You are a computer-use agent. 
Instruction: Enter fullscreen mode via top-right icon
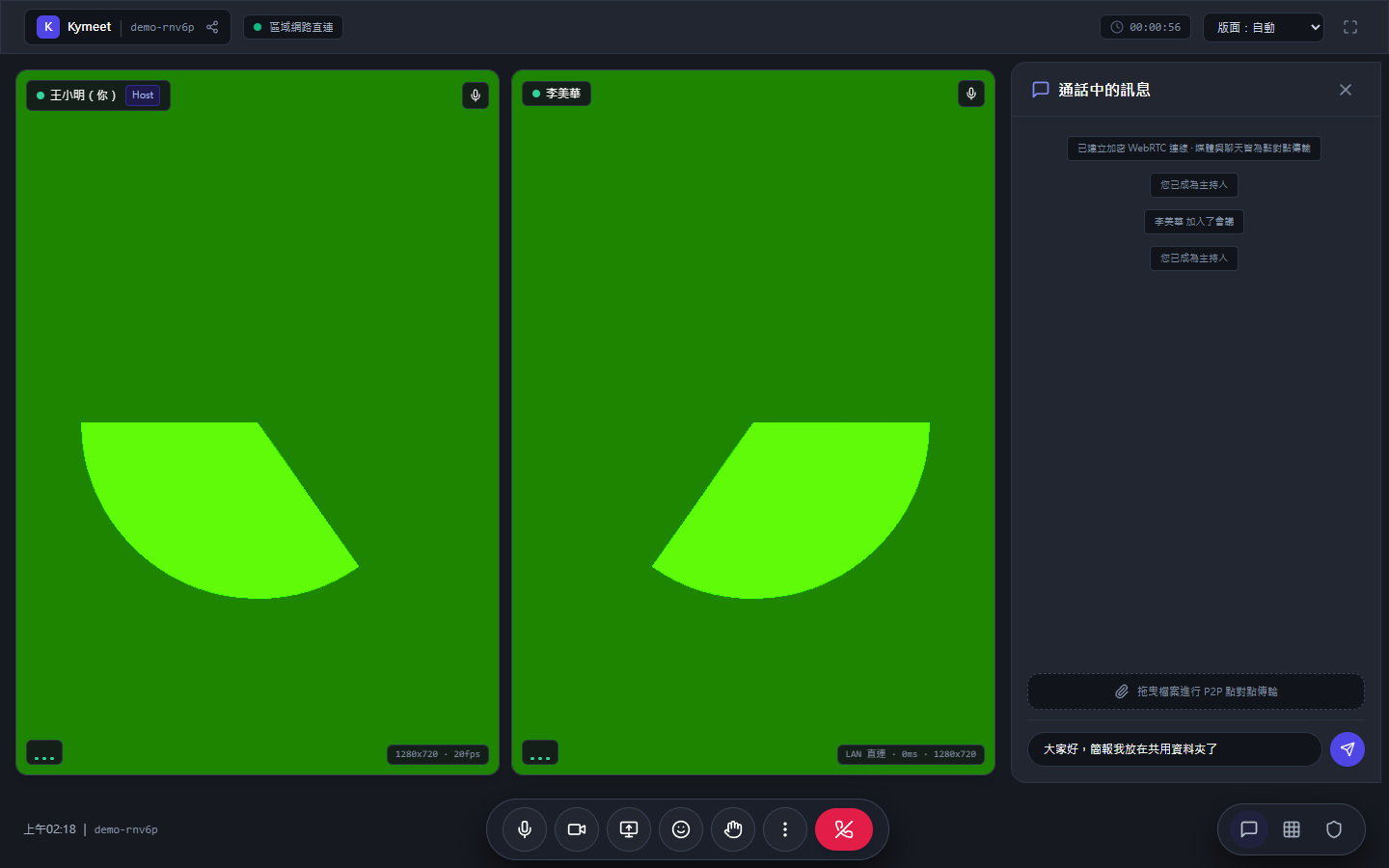pyautogui.click(x=1350, y=27)
